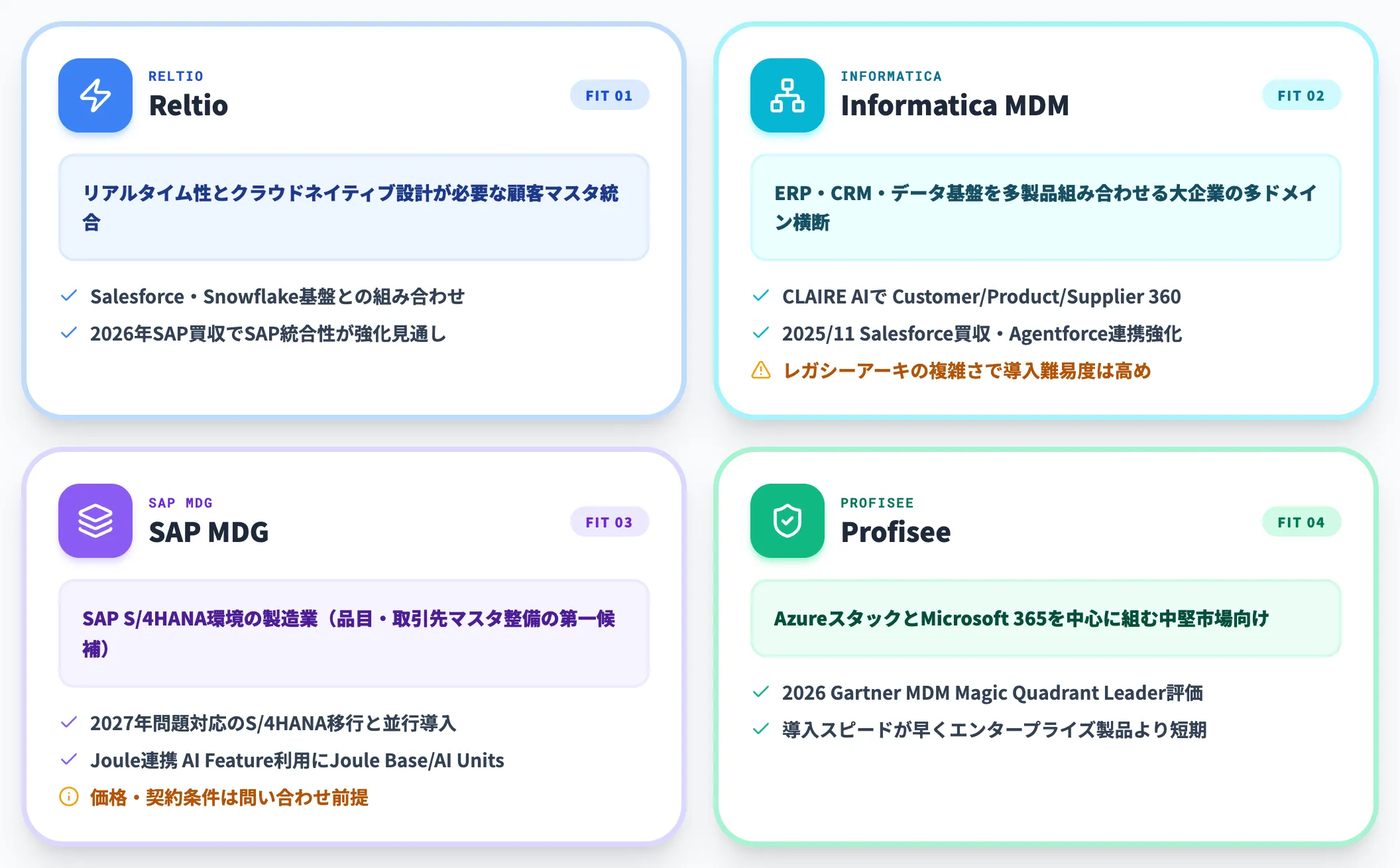This screenshot has height=868, width=1400.
Task: Click text 2027年問題対応のS/4HANA移行と並行導入
Action: (273, 723)
